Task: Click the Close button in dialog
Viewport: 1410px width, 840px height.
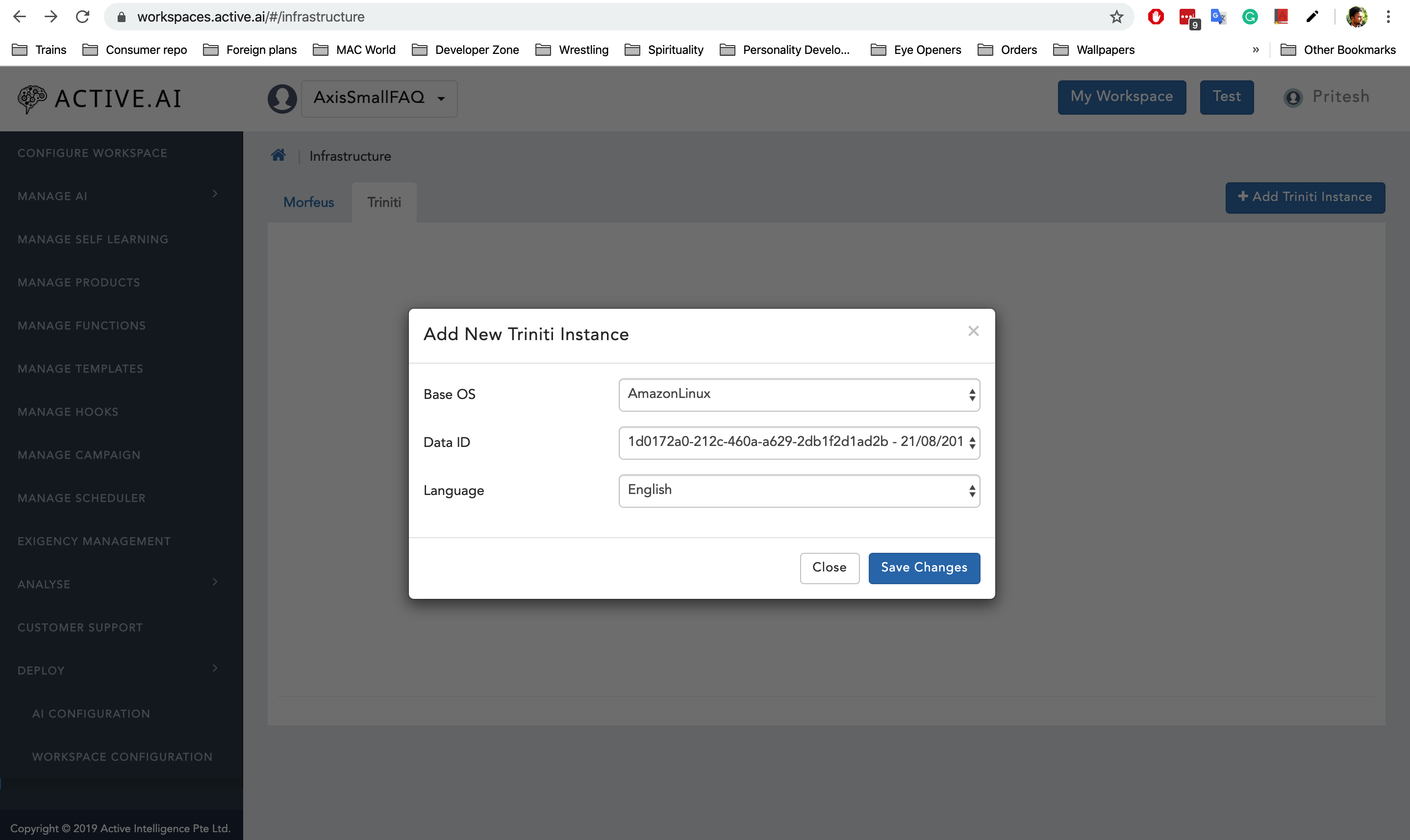Action: click(x=829, y=568)
